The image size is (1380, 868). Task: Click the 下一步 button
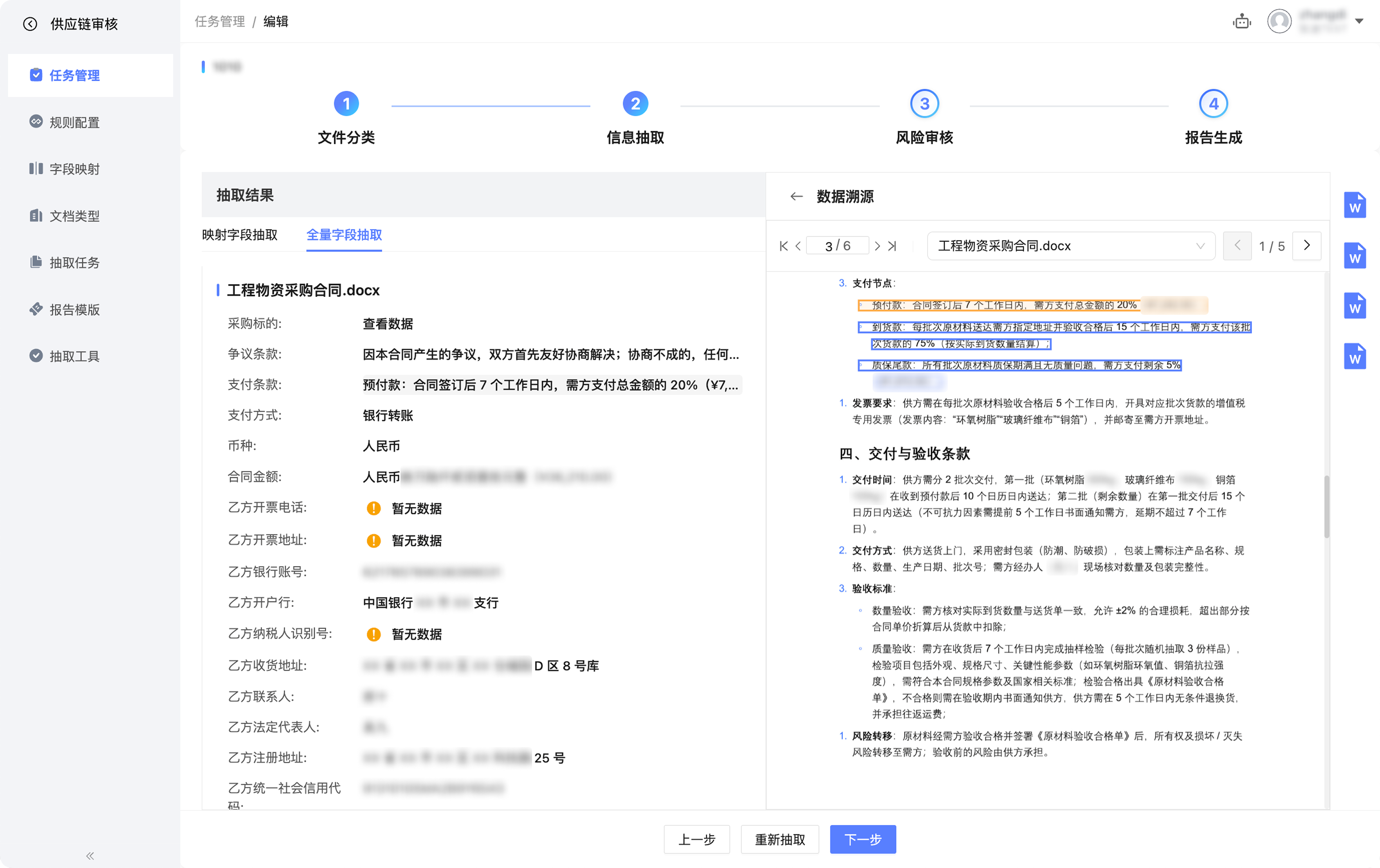click(x=862, y=839)
